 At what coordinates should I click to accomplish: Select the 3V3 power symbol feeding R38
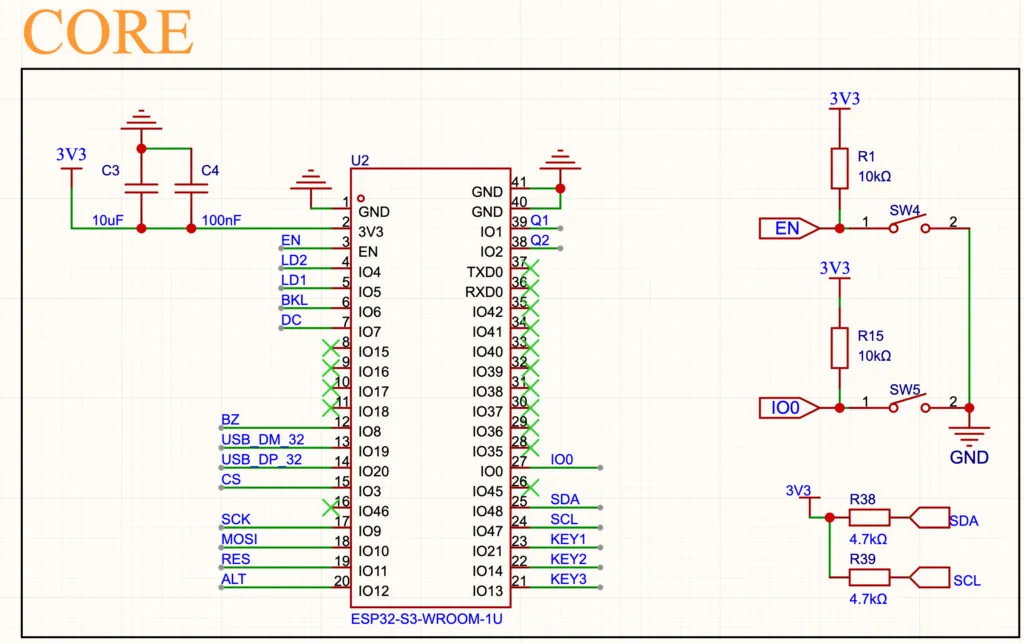[802, 492]
